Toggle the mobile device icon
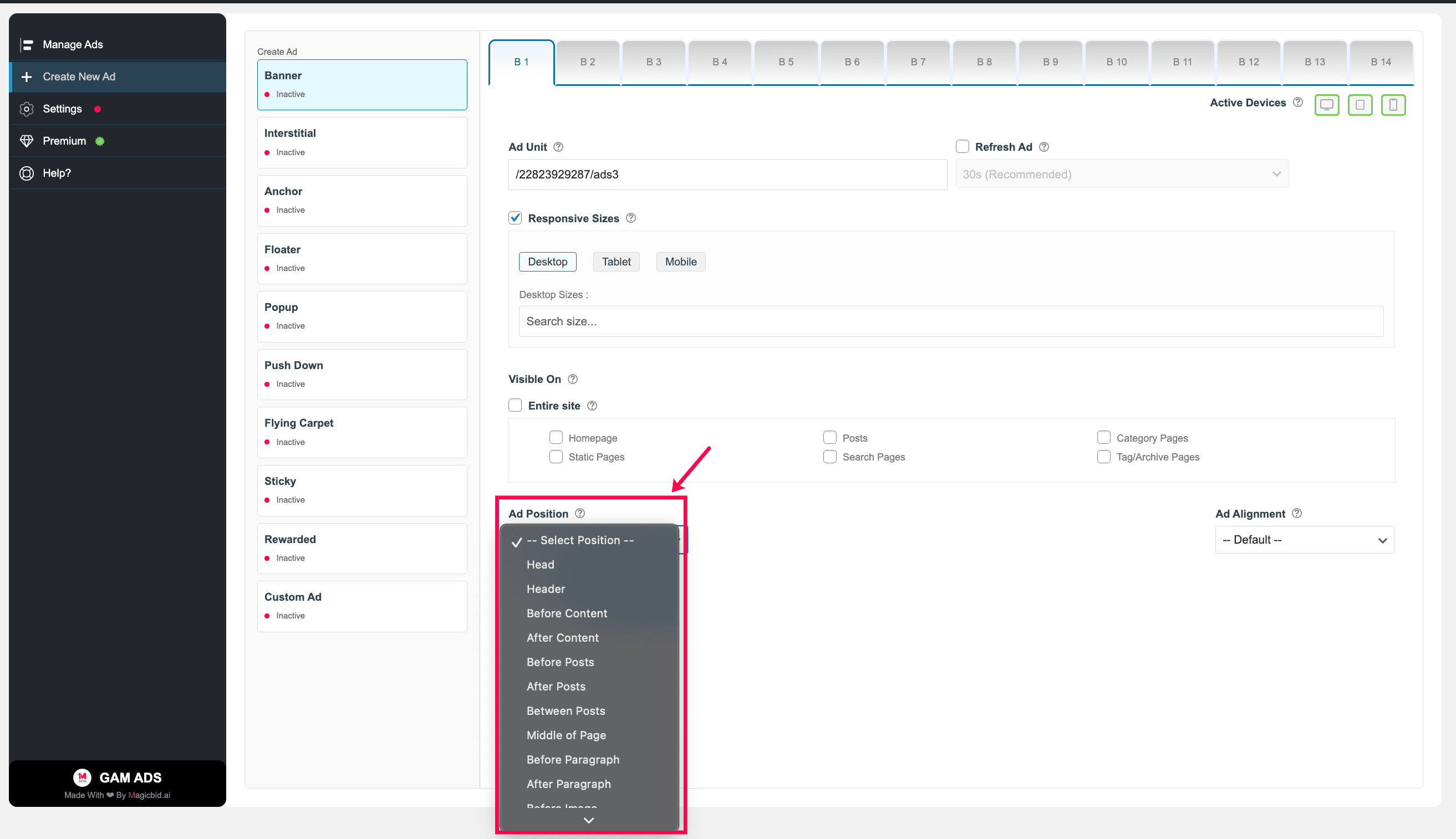The image size is (1456, 839). 1393,105
